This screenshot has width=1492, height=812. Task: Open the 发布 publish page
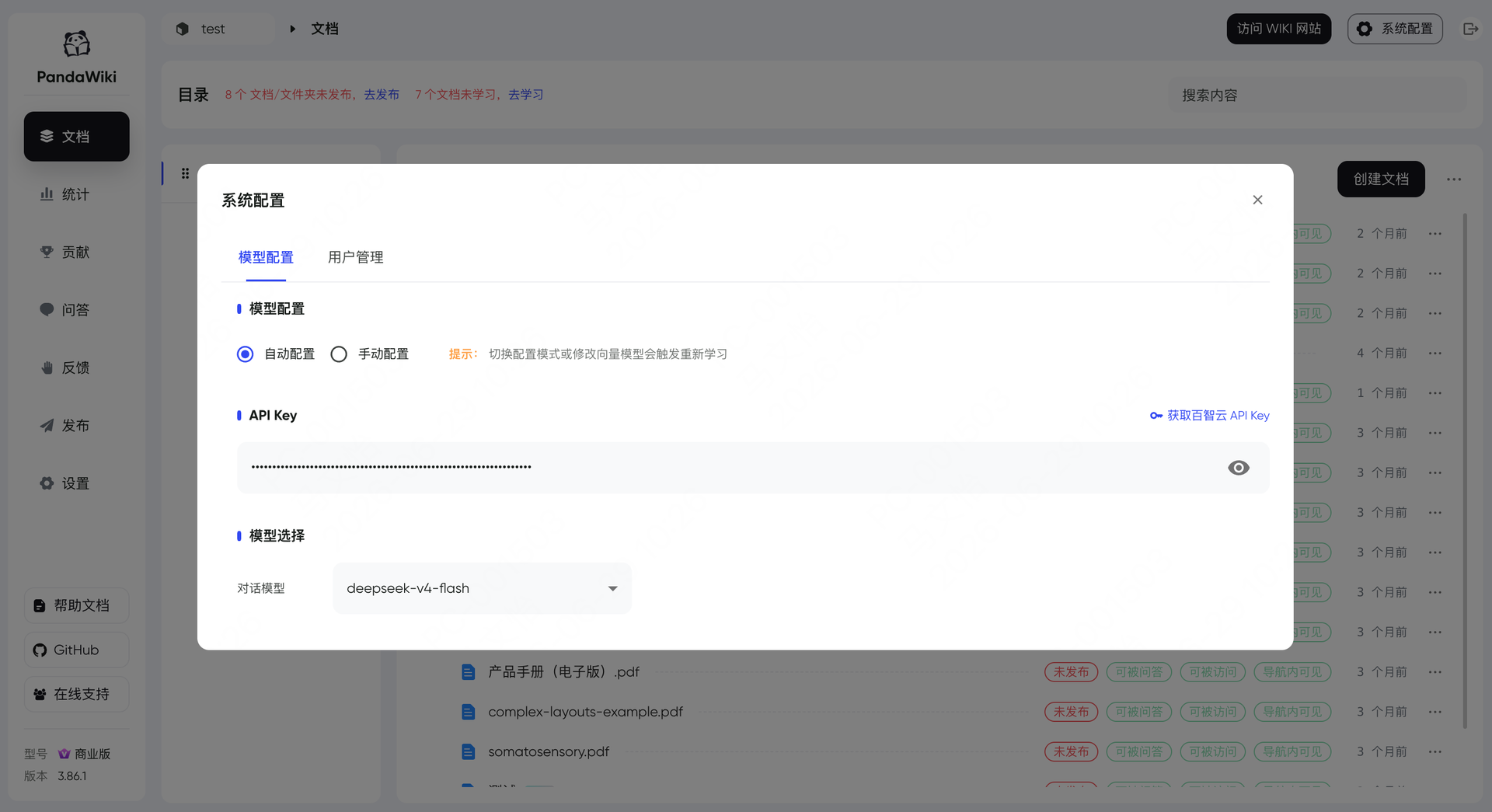click(76, 426)
